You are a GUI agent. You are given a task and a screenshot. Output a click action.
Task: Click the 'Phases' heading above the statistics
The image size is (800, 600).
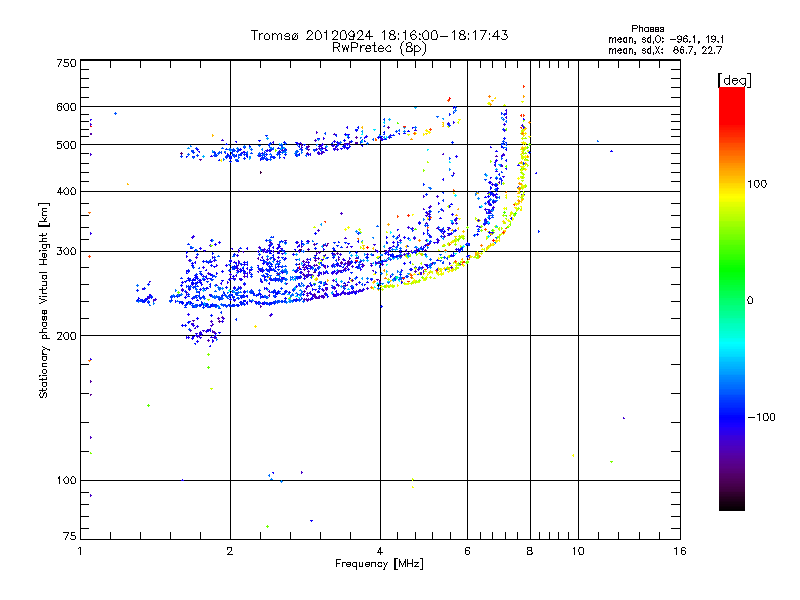[647, 29]
